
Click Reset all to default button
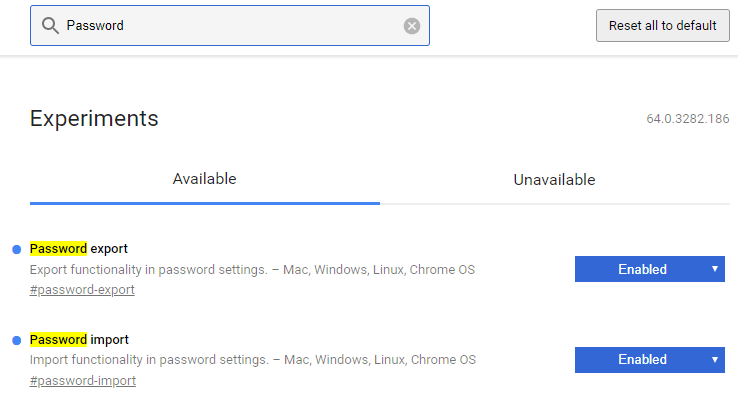pos(663,25)
